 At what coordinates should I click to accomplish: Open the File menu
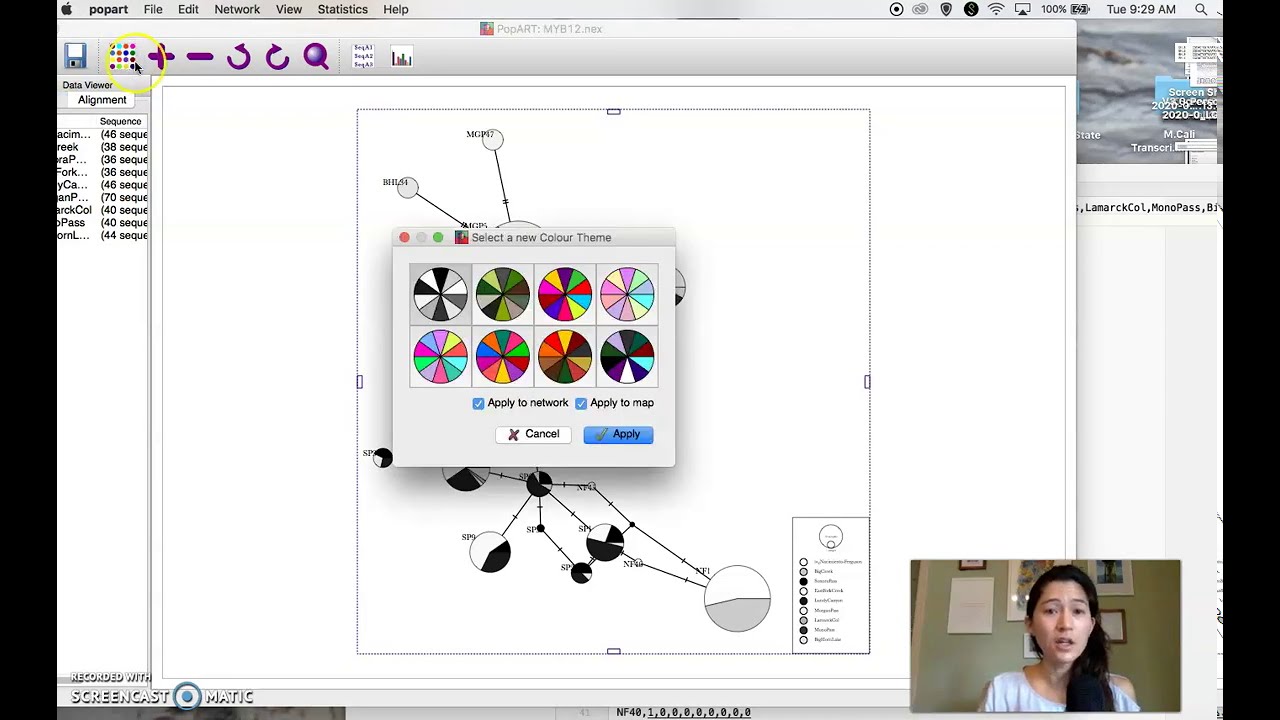(153, 9)
